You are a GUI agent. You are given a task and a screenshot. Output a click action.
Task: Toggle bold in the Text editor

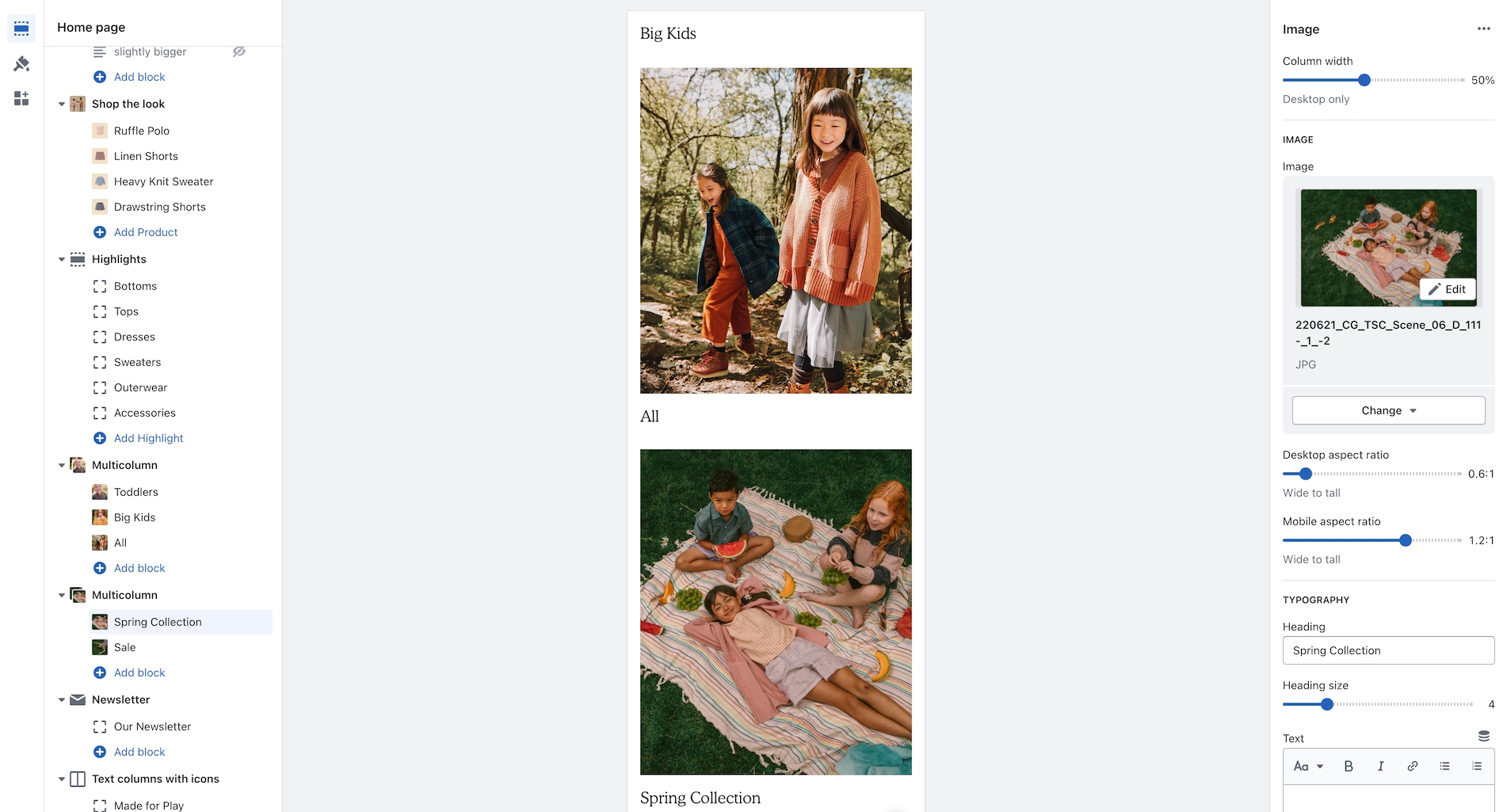pos(1349,766)
